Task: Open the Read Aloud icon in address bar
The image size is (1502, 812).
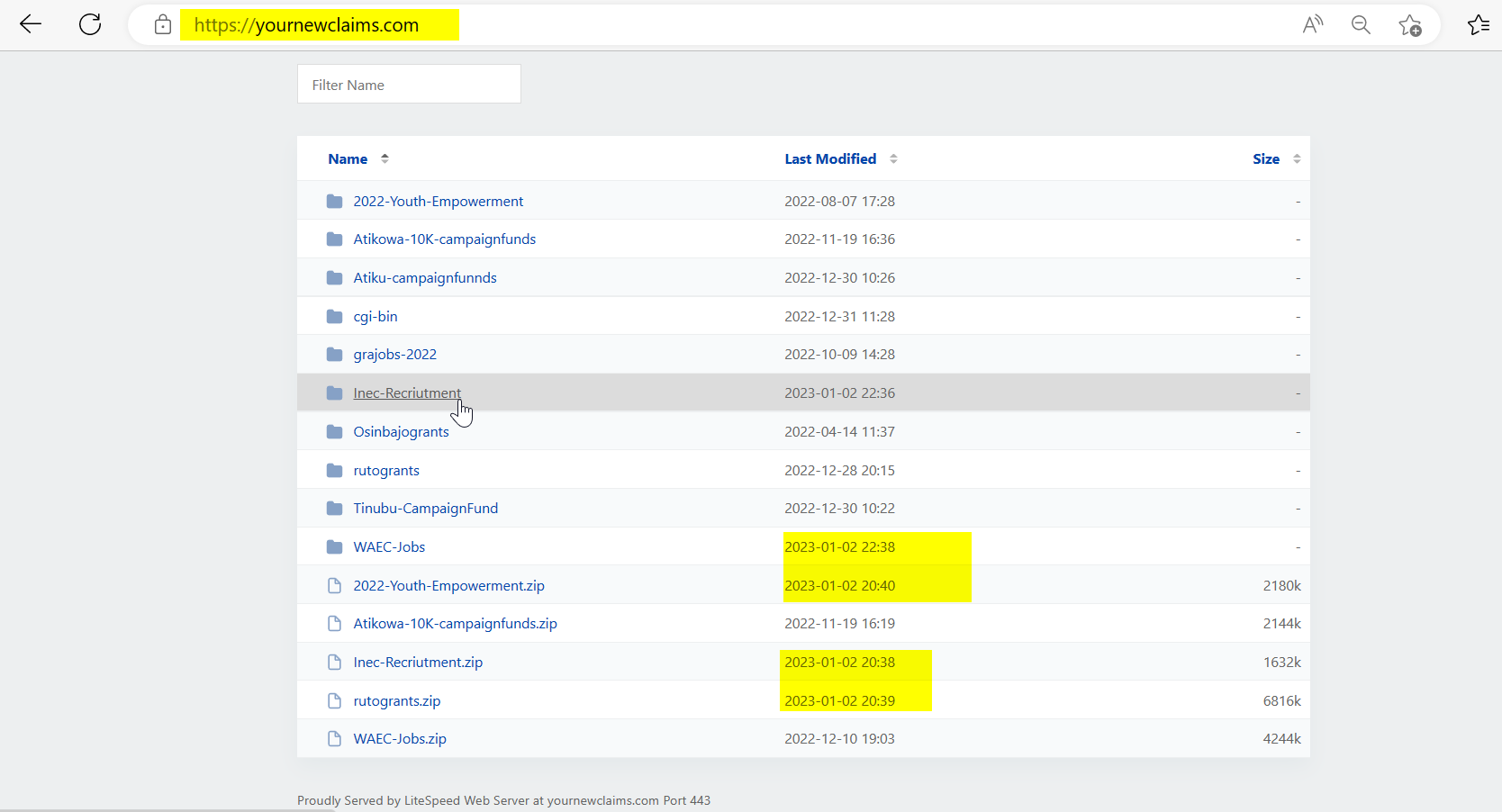Action: (1313, 24)
